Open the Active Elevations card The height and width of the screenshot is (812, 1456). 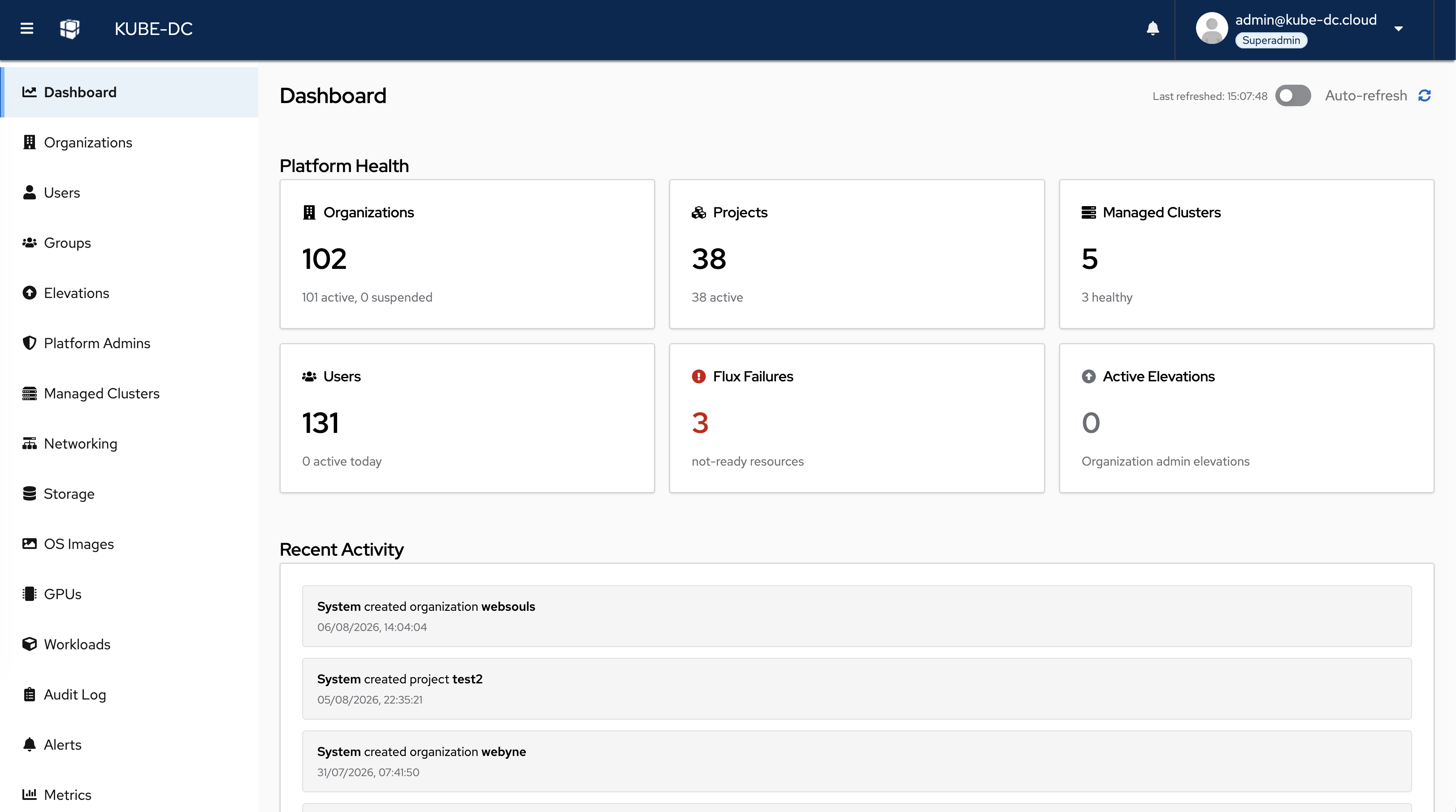pyautogui.click(x=1246, y=418)
